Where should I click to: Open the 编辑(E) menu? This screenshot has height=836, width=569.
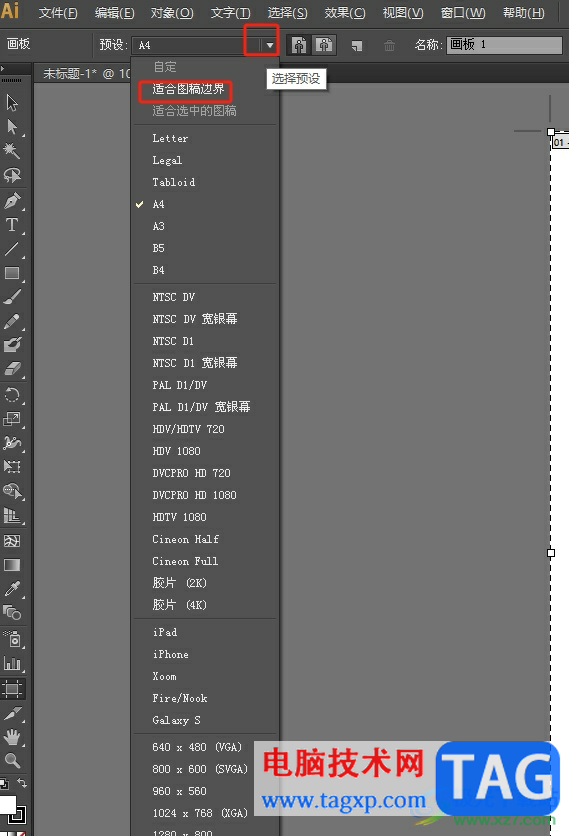pos(114,12)
